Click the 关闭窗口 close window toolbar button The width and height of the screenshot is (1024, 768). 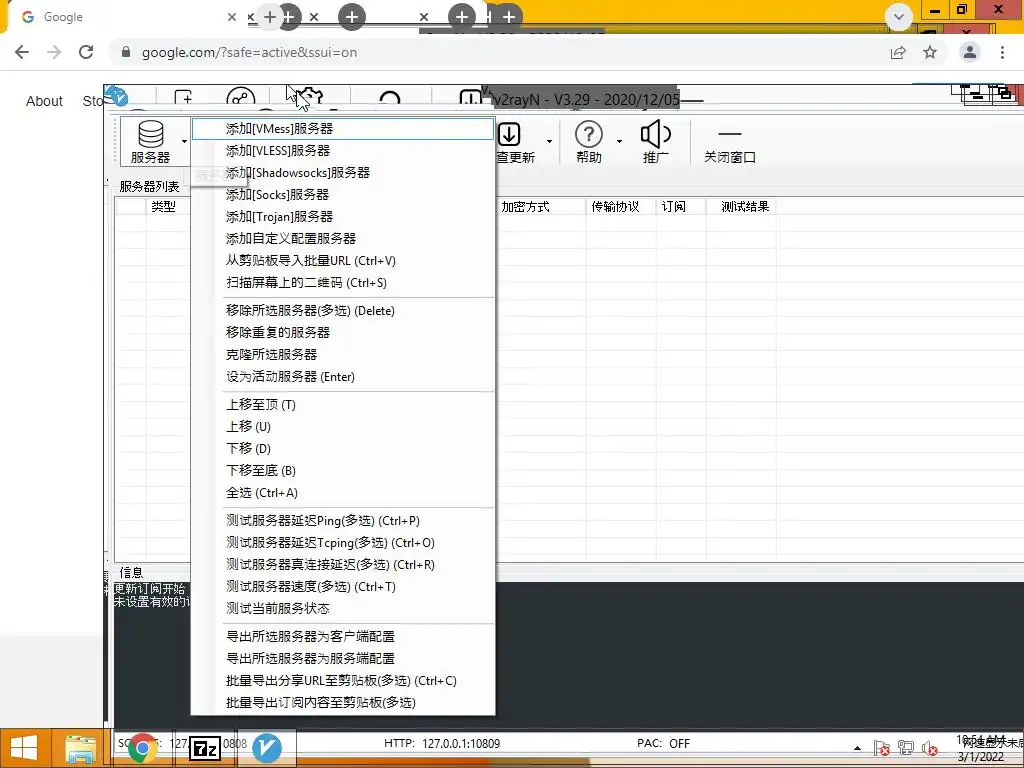coord(729,142)
